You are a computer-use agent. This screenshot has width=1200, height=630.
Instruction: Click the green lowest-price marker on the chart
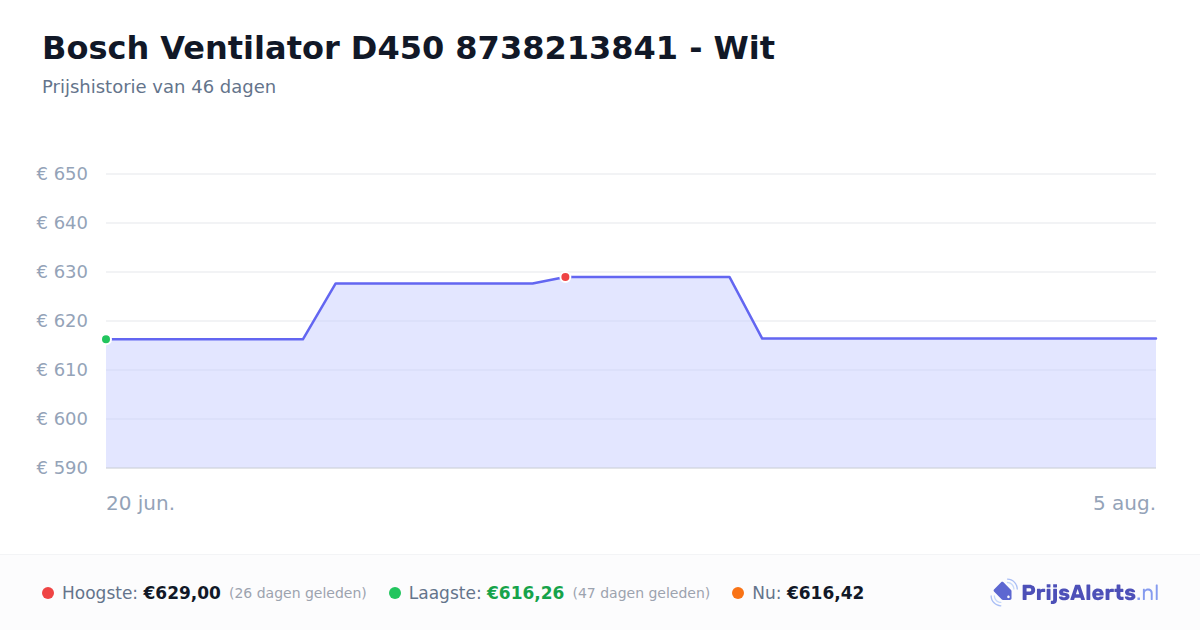click(x=106, y=339)
